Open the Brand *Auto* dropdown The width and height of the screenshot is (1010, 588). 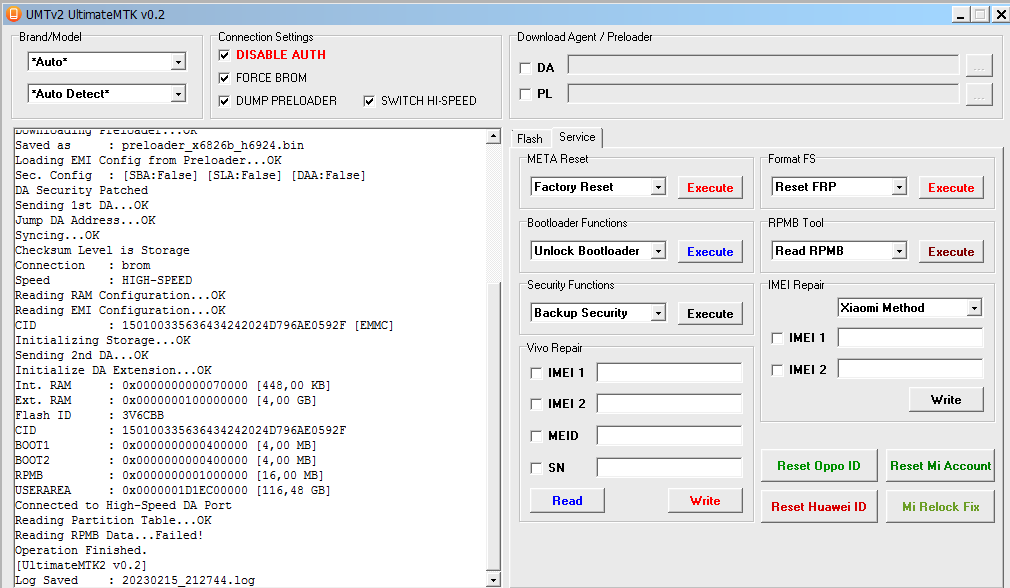(x=178, y=62)
